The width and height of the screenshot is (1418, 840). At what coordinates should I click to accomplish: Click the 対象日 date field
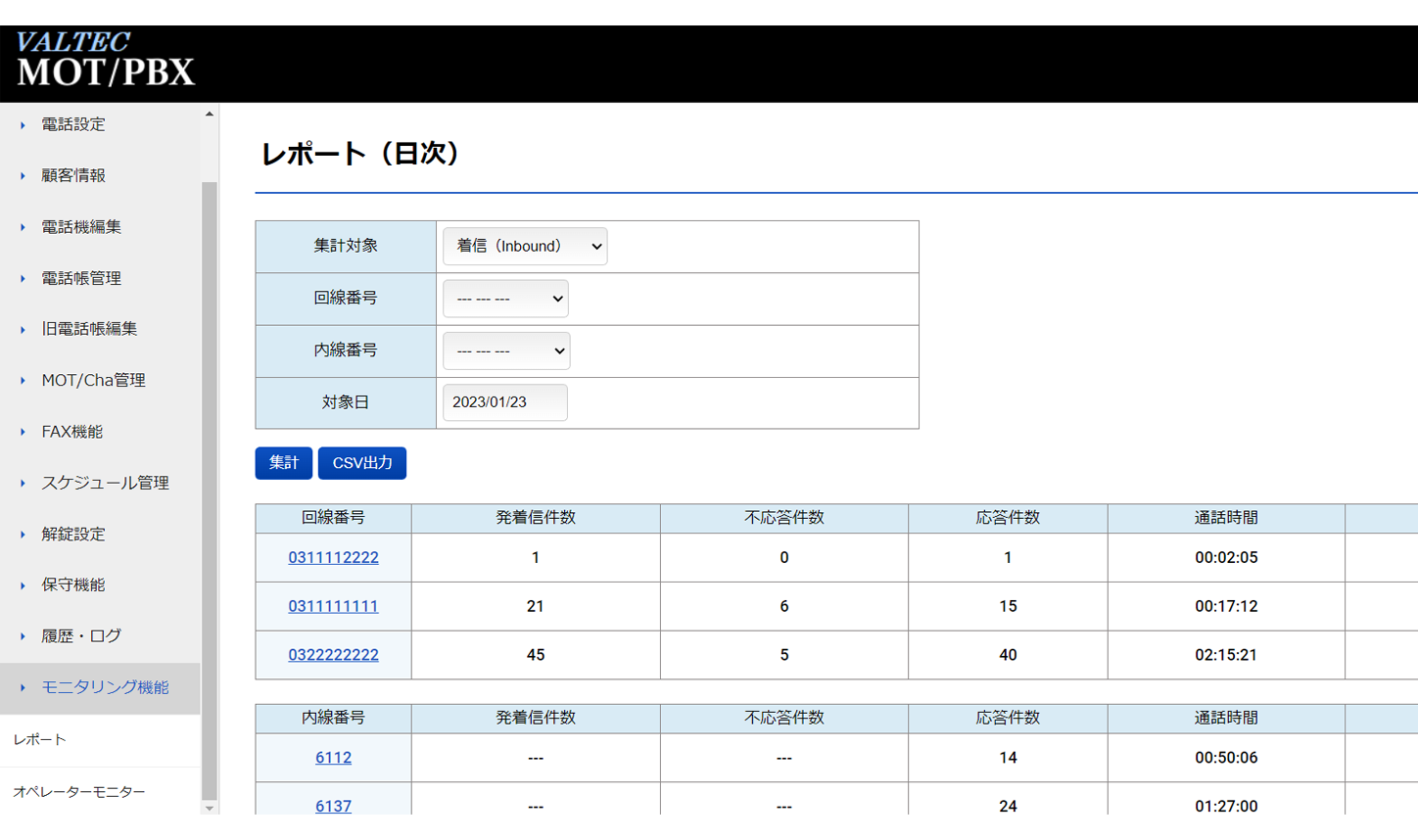505,402
